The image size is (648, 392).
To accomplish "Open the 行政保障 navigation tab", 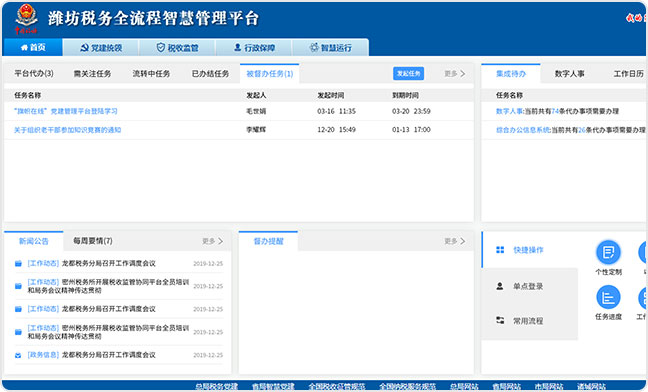I will click(254, 48).
